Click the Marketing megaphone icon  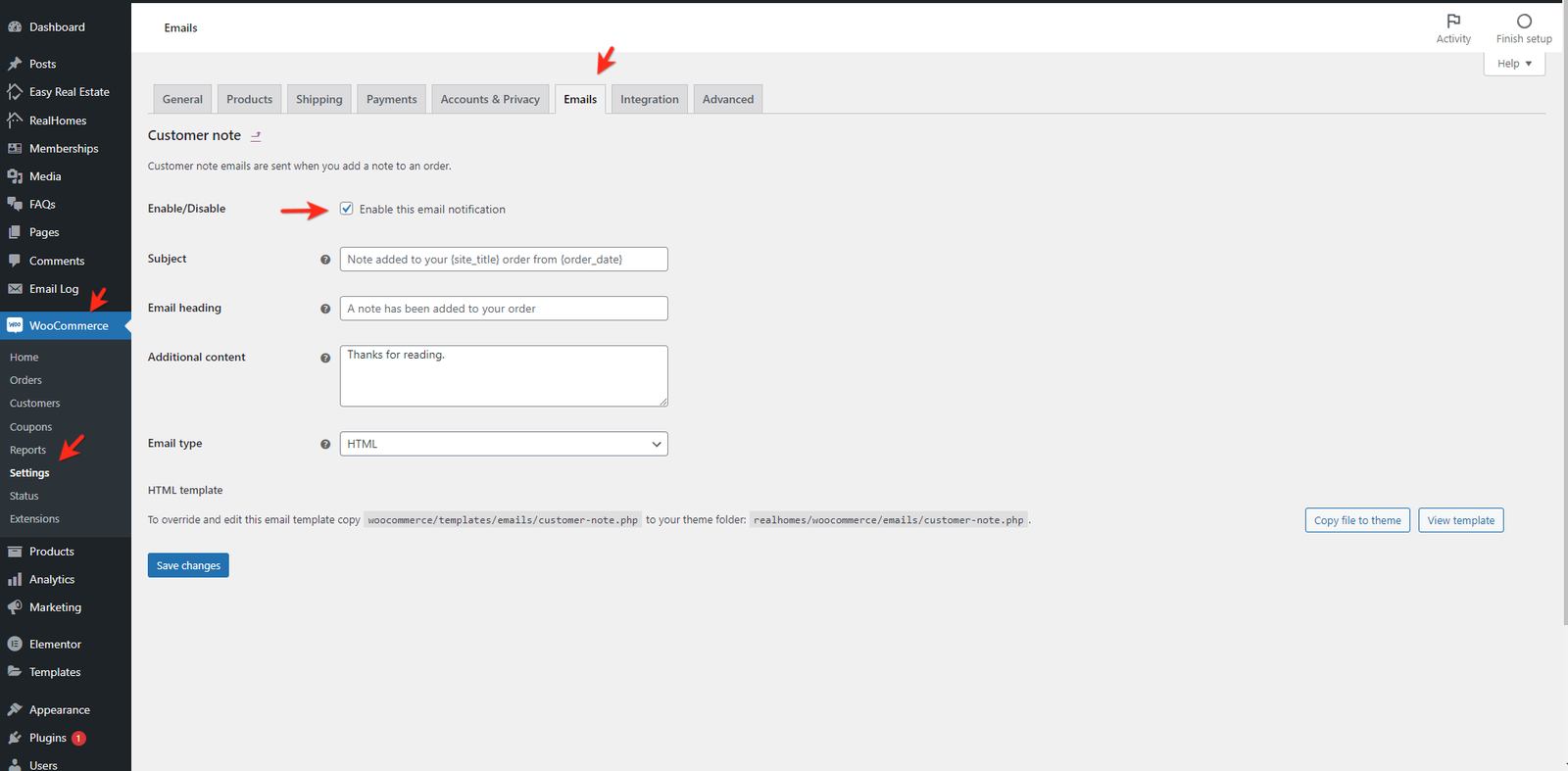tap(15, 607)
